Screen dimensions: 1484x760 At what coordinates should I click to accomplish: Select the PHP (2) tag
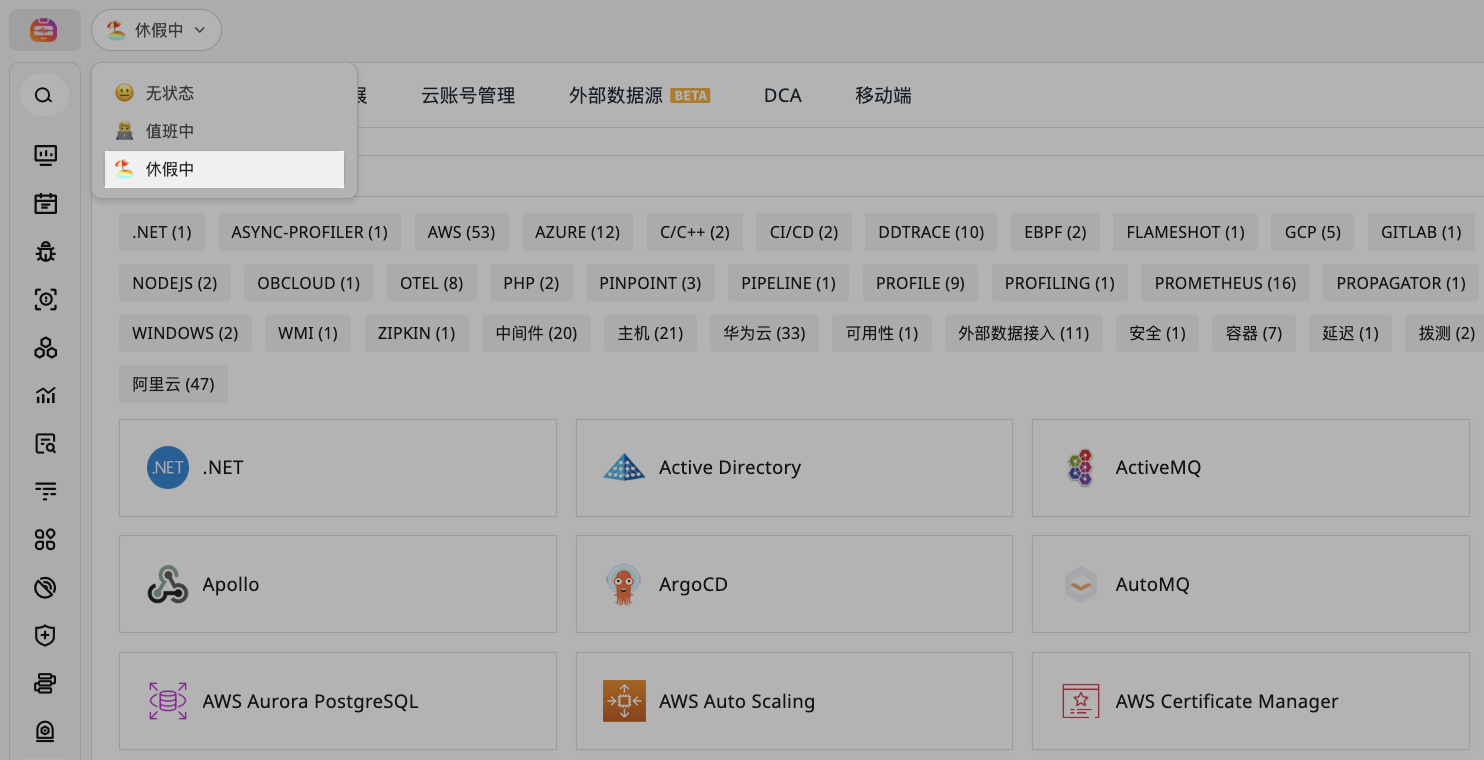(531, 283)
